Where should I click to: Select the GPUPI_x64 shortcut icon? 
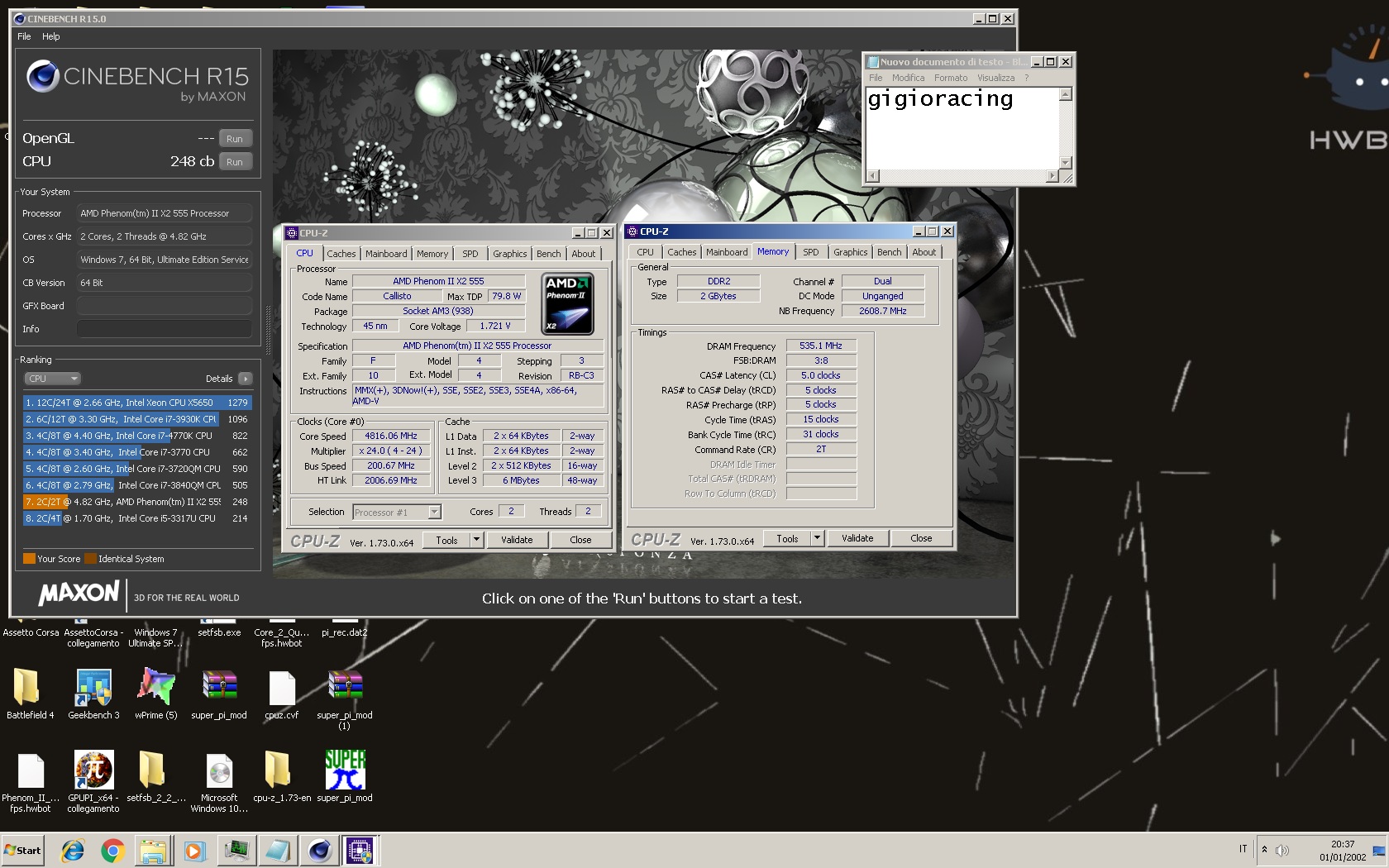[x=93, y=781]
